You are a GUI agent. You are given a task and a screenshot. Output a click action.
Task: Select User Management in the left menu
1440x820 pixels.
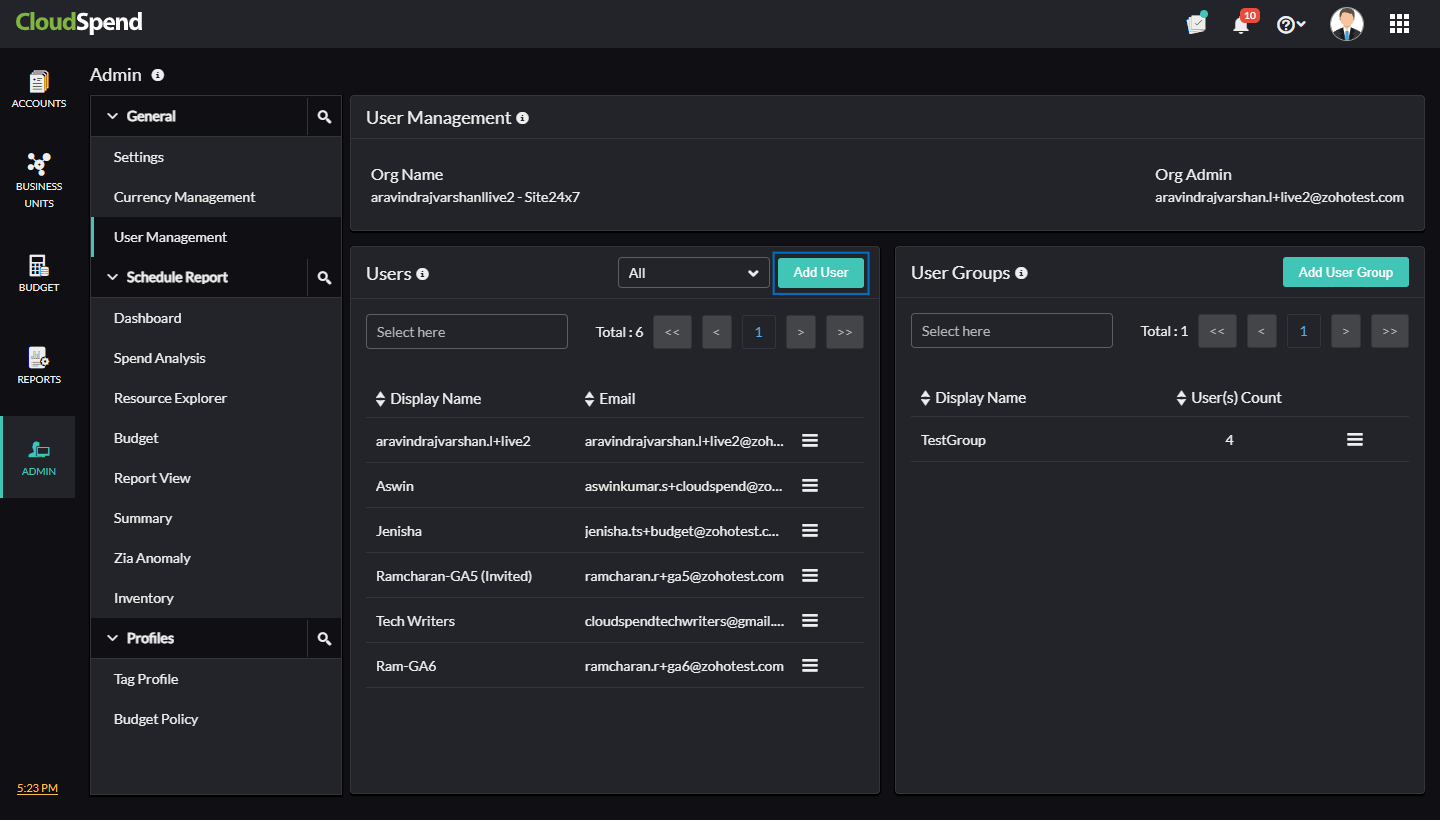(170, 237)
